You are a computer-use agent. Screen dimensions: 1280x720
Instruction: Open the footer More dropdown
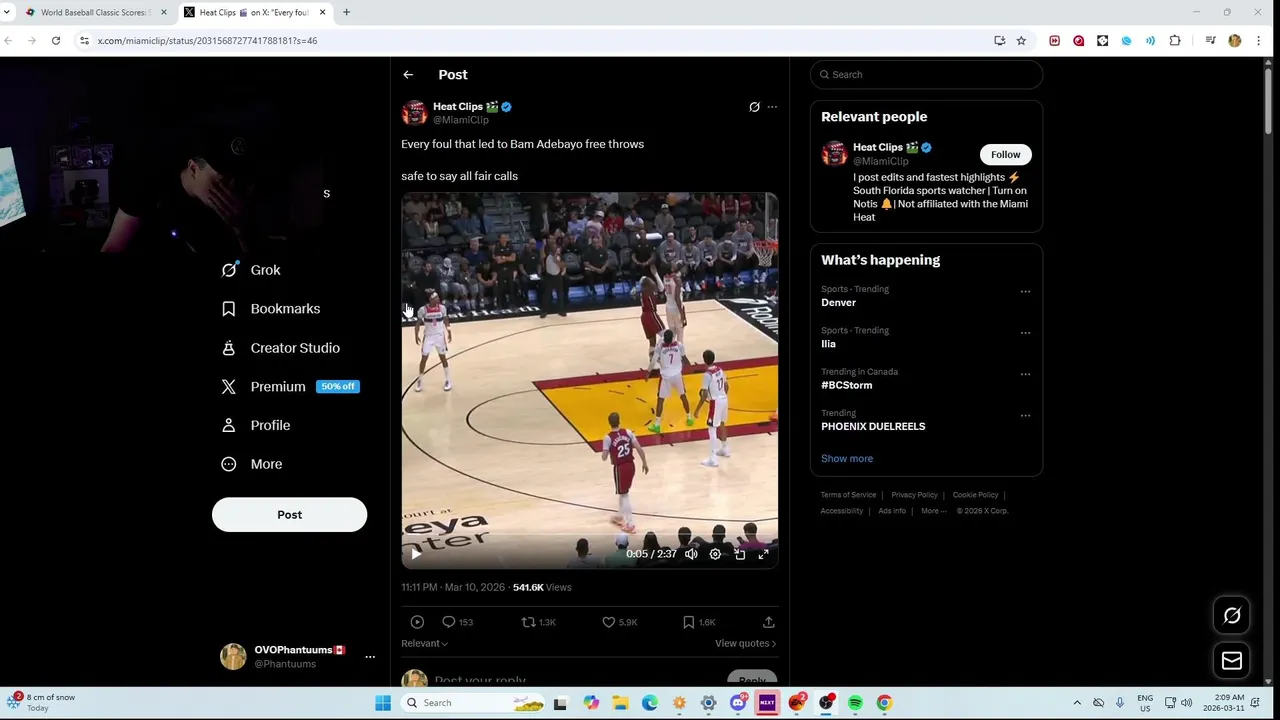pyautogui.click(x=933, y=511)
